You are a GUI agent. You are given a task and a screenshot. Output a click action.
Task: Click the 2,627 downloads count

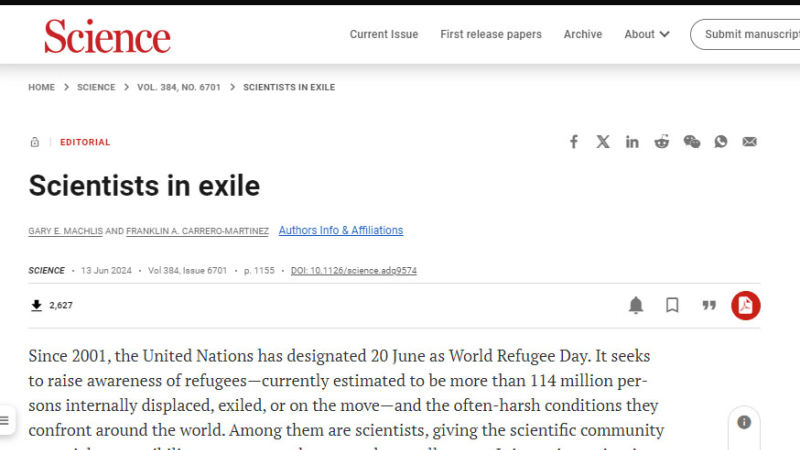coord(61,305)
